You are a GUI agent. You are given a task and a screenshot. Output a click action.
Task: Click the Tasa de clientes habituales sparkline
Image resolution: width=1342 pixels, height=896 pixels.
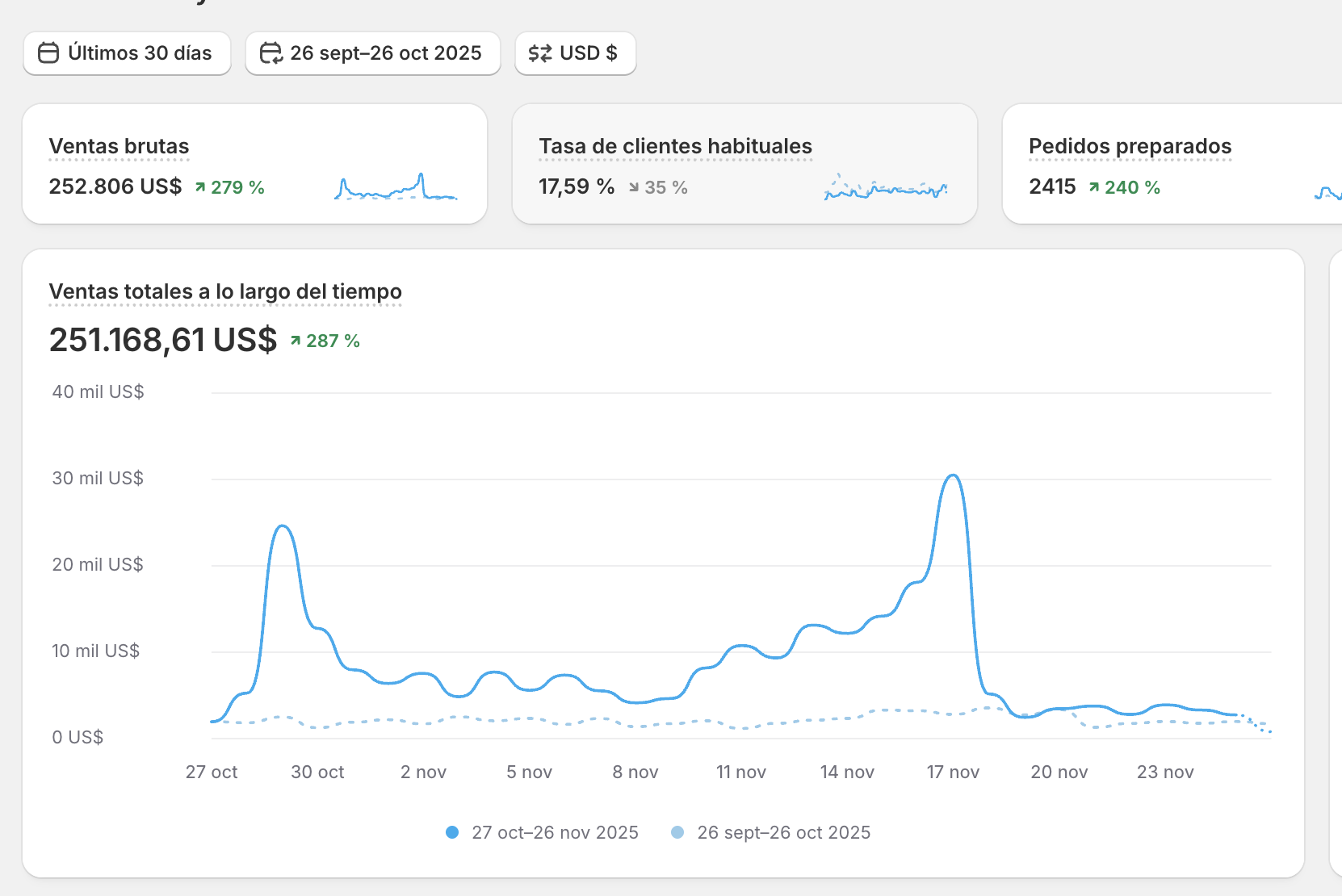coord(886,187)
